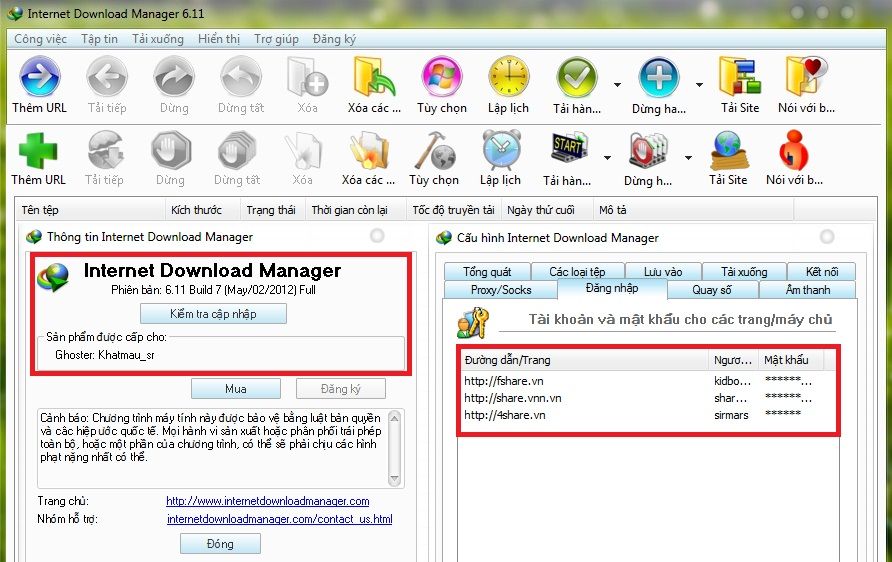Click the Dừng h... queue stop icon in second row
This screenshot has width=892, height=562.
pyautogui.click(x=649, y=151)
